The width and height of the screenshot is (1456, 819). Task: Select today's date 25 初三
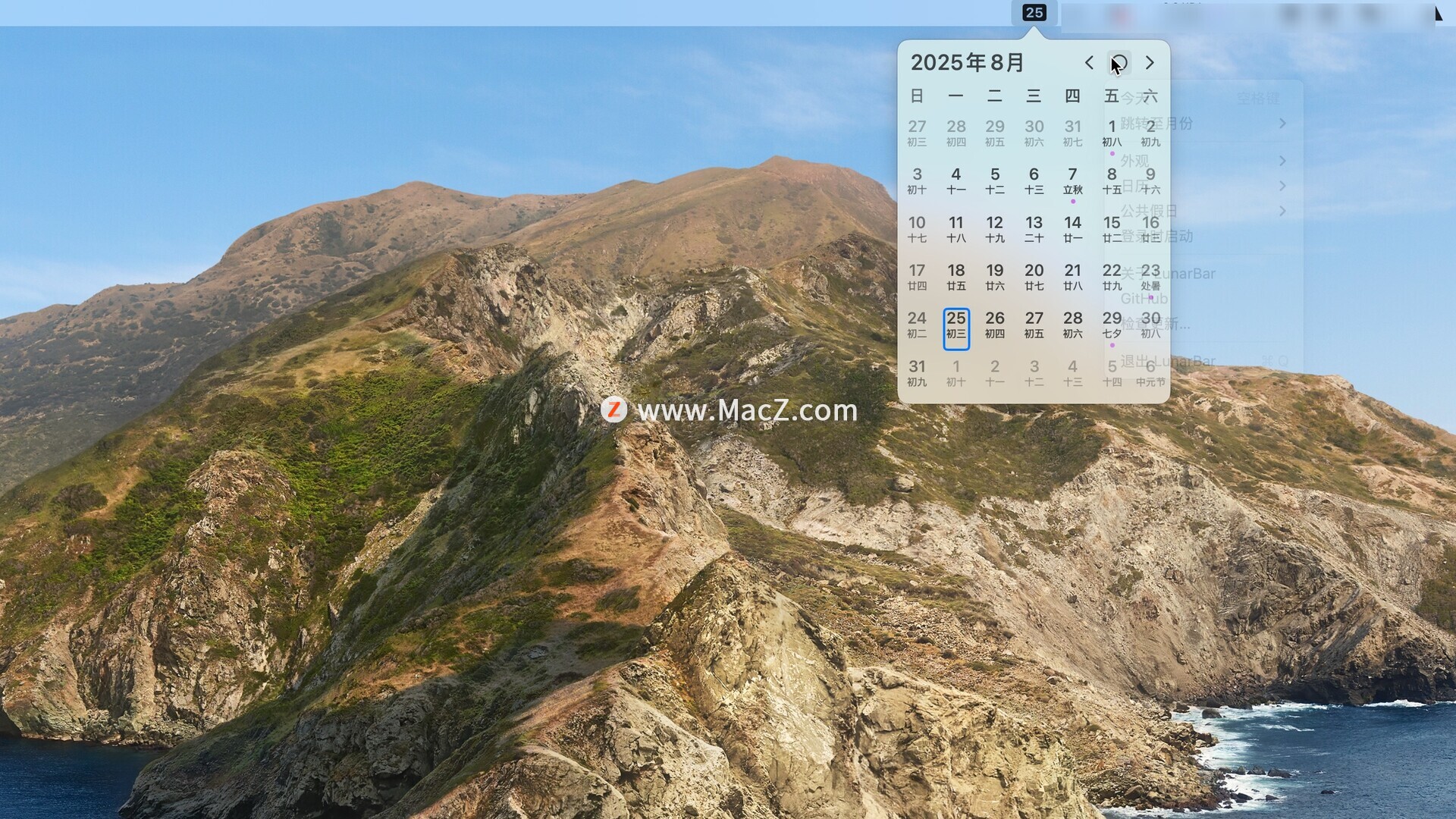click(956, 329)
